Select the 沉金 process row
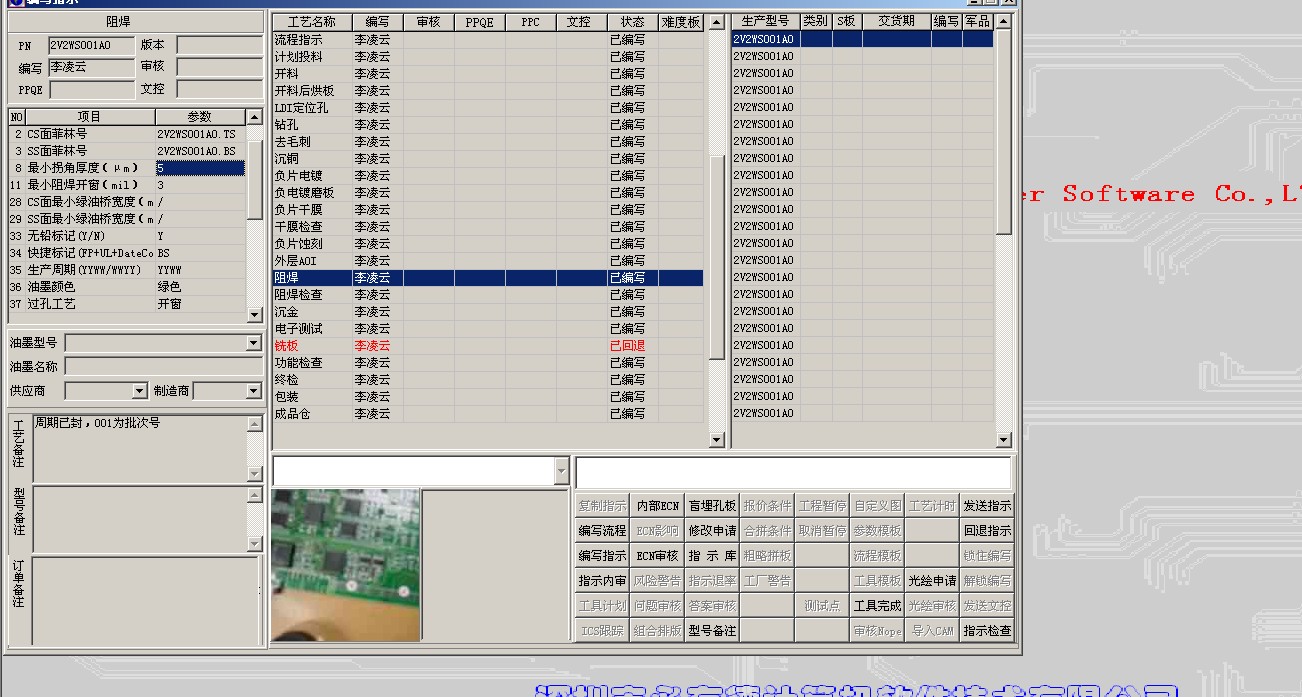The width and height of the screenshot is (1302, 697). point(488,312)
